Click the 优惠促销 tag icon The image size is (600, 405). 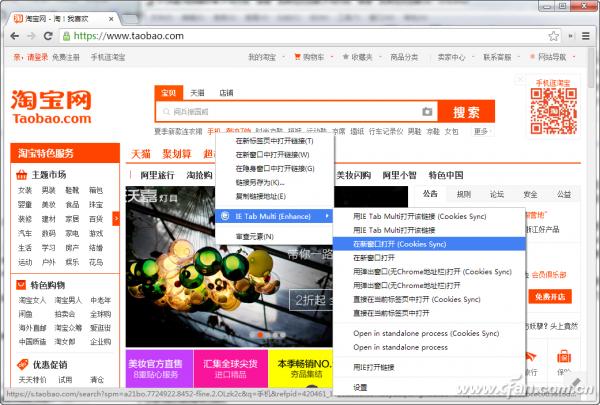[23, 364]
